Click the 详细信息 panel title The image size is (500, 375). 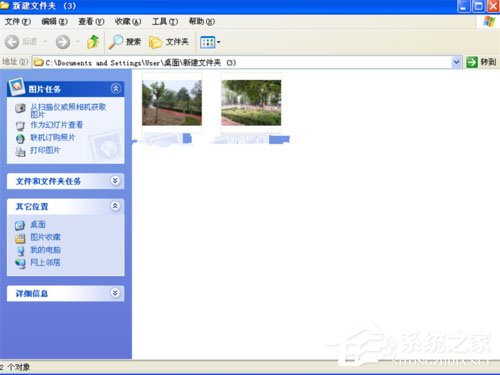(x=32, y=293)
